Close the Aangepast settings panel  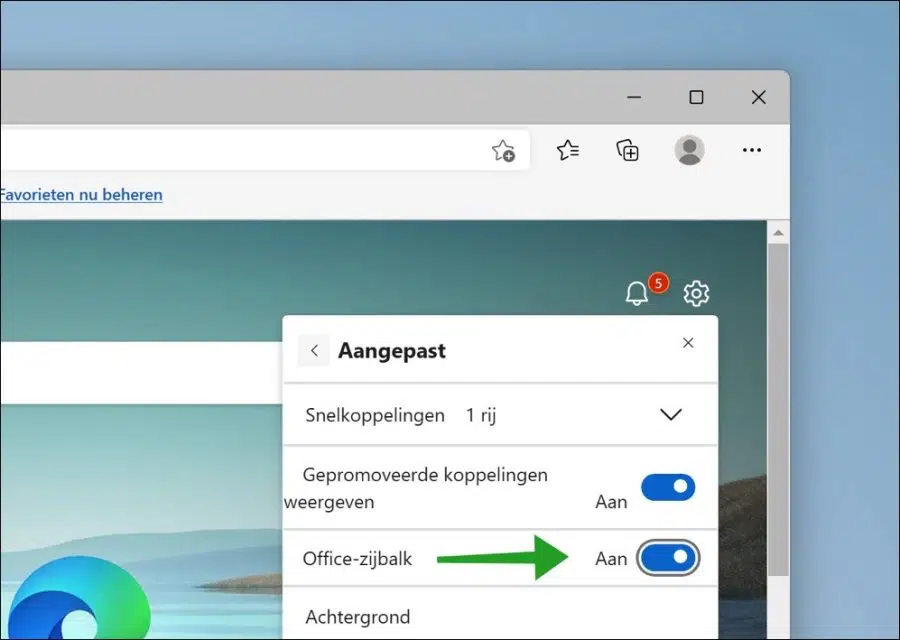coord(688,343)
